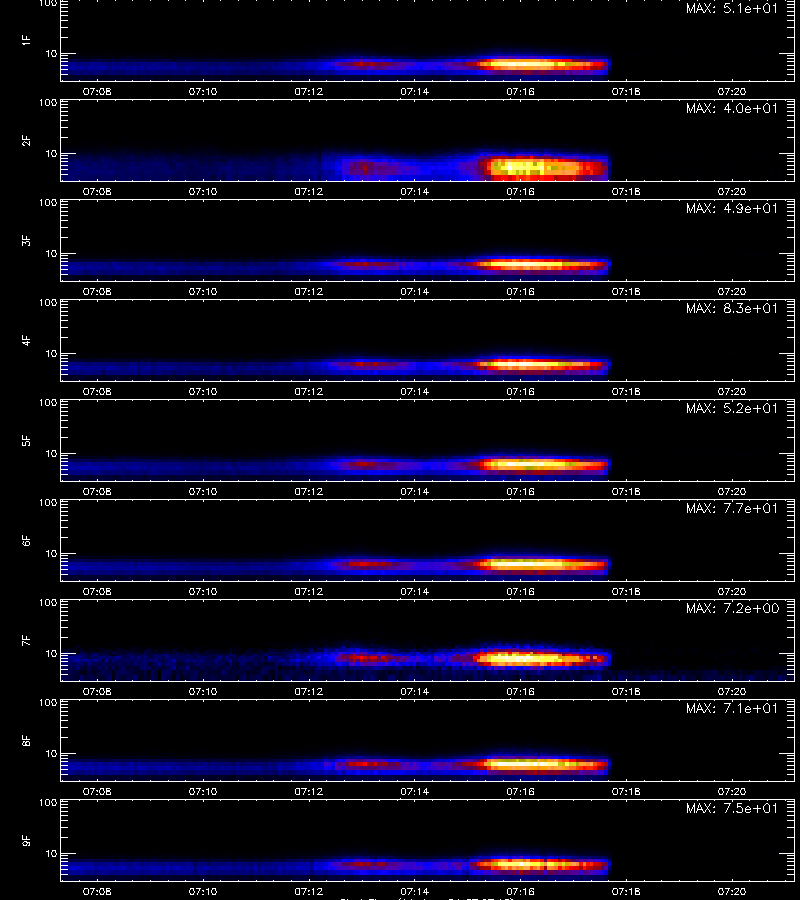Select the MAX: 5.2e+01 text in panel 5F
This screenshot has height=900, width=800.
tap(732, 408)
